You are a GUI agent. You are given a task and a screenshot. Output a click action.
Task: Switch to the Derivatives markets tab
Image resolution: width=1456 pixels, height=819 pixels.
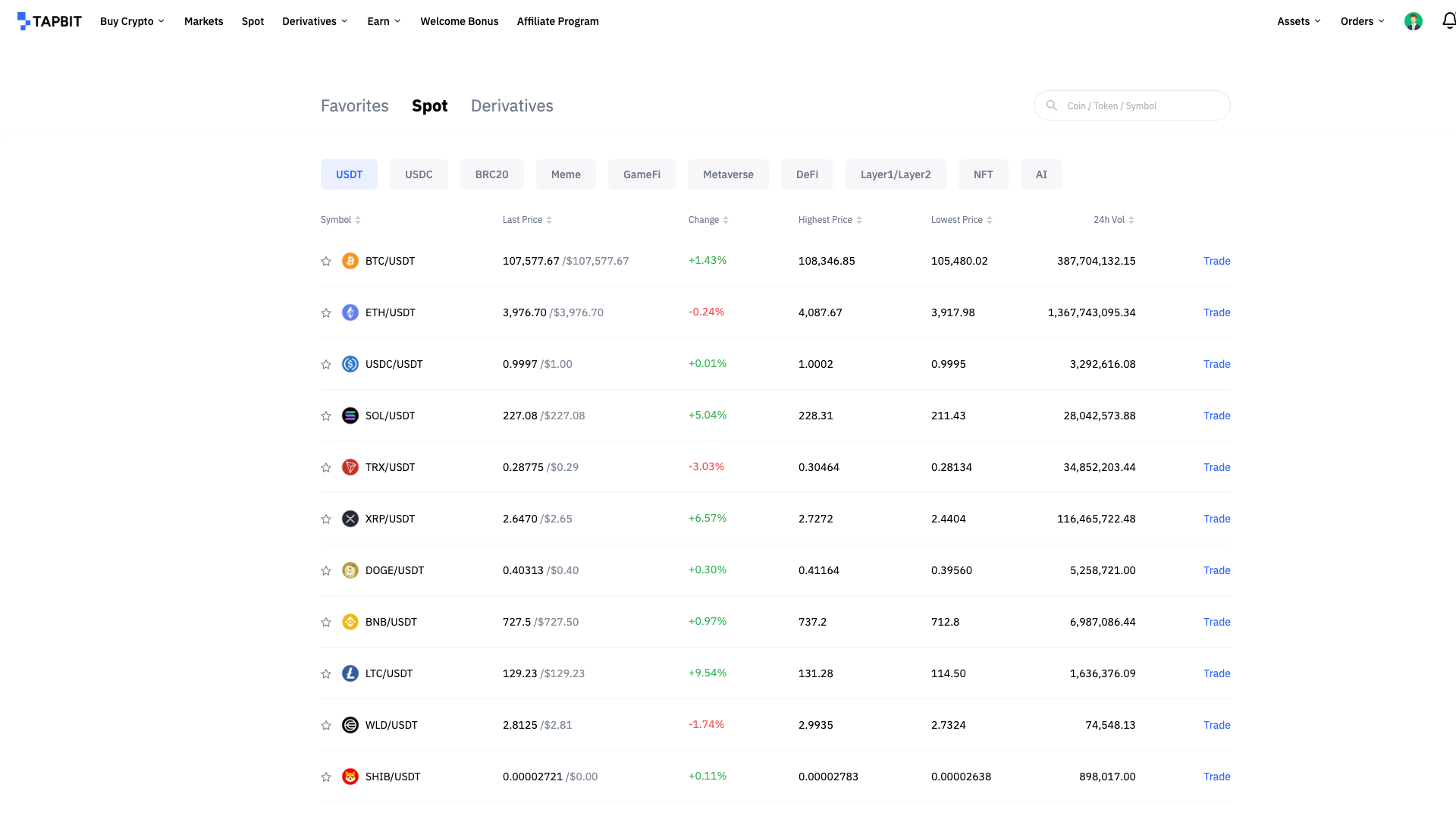click(x=512, y=106)
